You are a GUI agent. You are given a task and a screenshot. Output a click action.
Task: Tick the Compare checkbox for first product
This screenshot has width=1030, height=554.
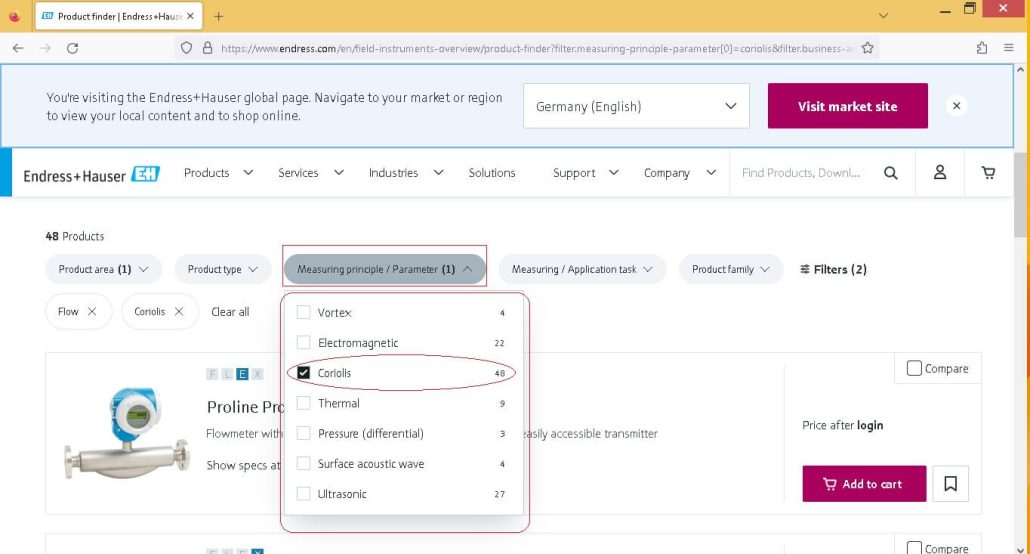[914, 368]
